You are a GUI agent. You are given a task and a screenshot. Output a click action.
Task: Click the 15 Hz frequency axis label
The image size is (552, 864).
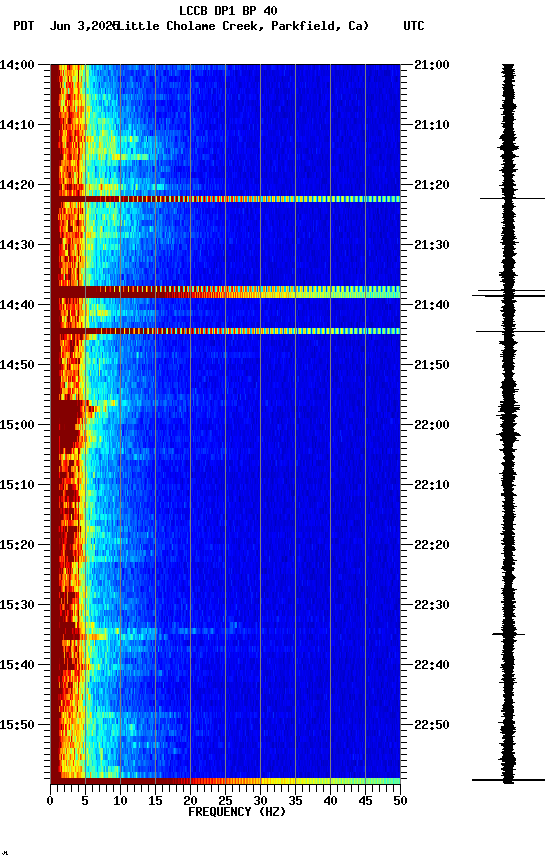155,801
